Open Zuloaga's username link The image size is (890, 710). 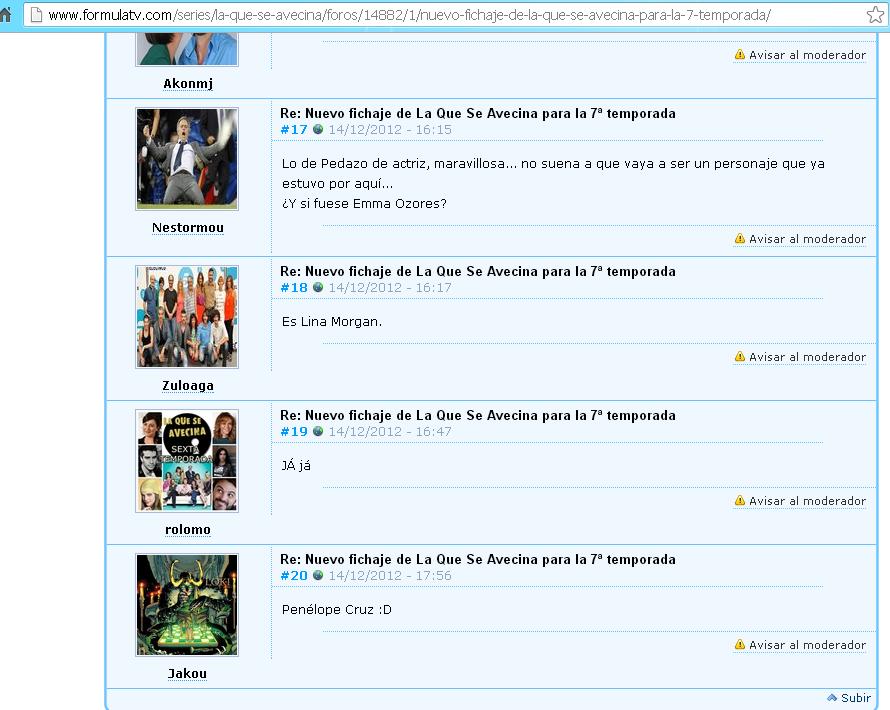pos(188,386)
